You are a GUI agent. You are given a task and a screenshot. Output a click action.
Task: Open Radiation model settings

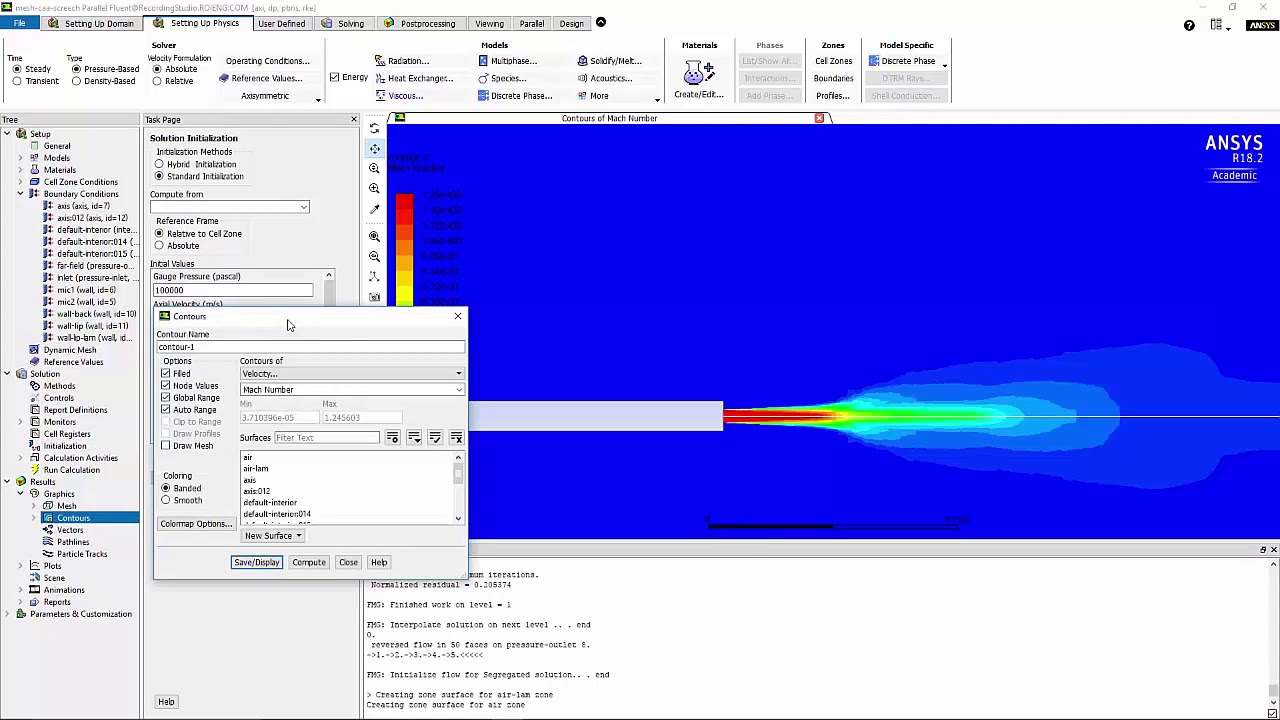[x=402, y=61]
